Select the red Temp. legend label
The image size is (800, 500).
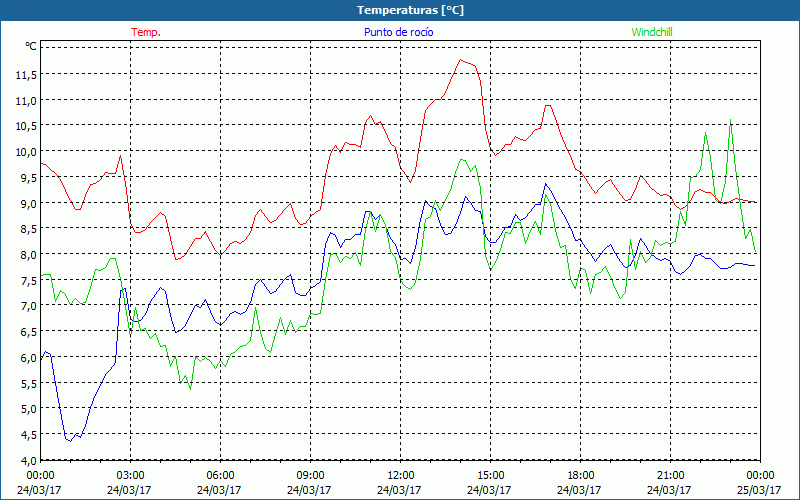click(146, 32)
